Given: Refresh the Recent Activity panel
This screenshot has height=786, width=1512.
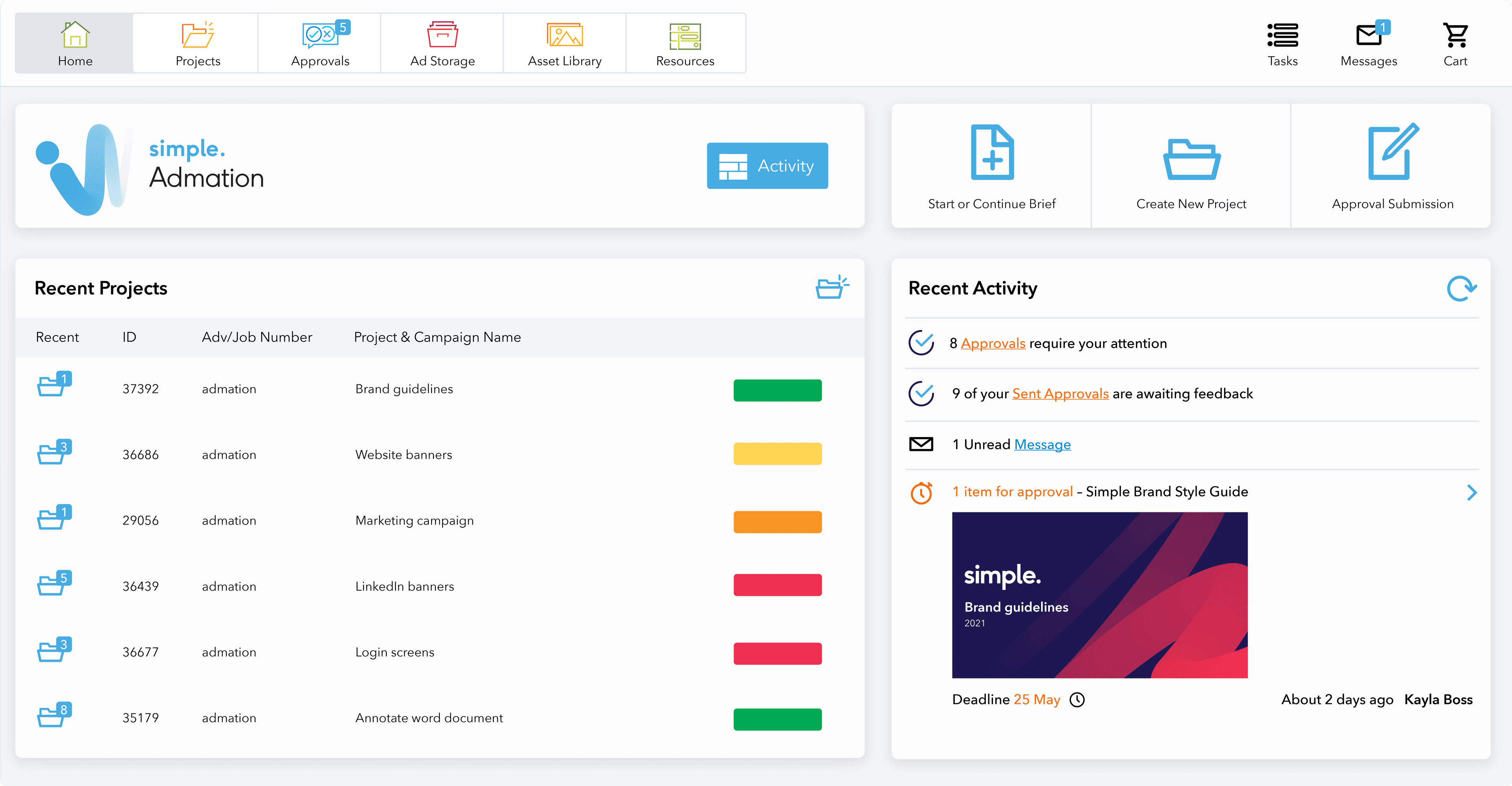Looking at the screenshot, I should (1461, 288).
